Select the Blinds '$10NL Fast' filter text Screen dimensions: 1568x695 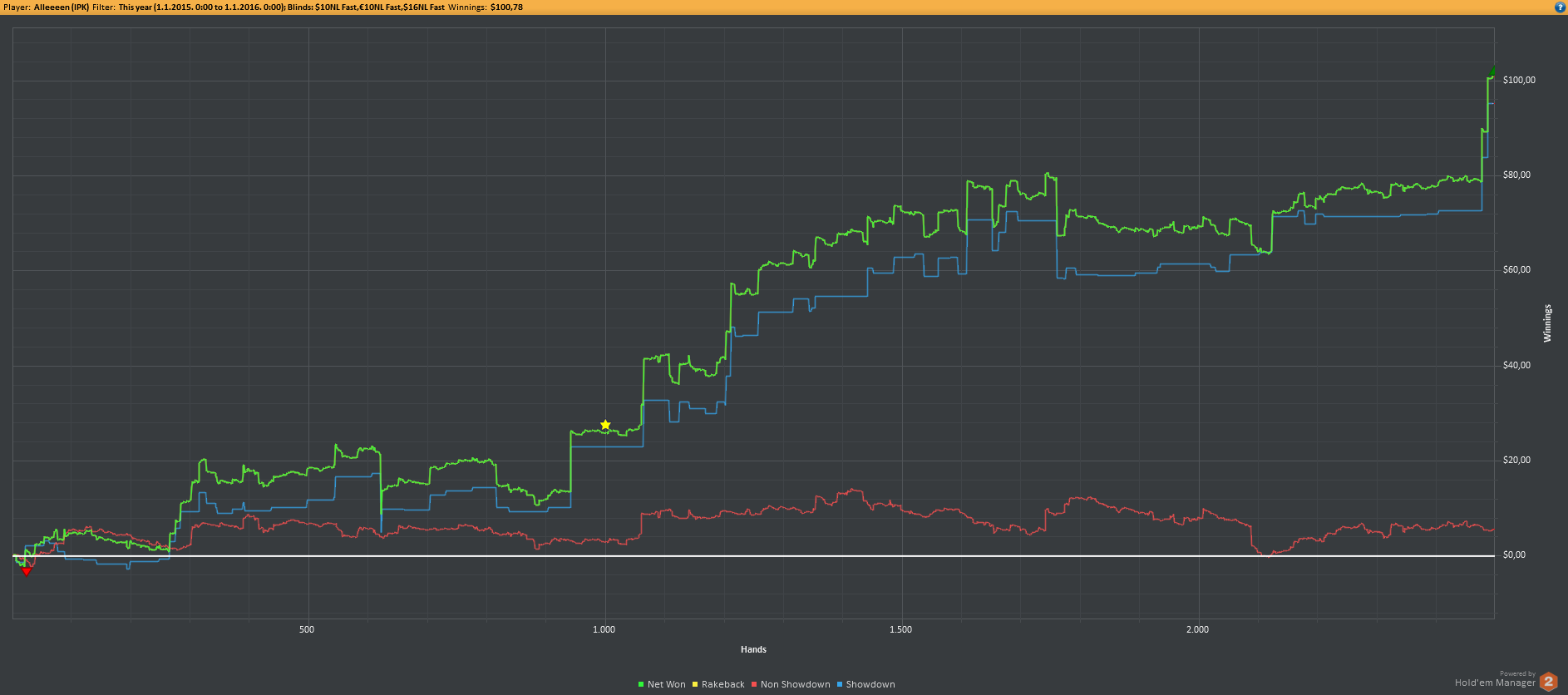335,7
